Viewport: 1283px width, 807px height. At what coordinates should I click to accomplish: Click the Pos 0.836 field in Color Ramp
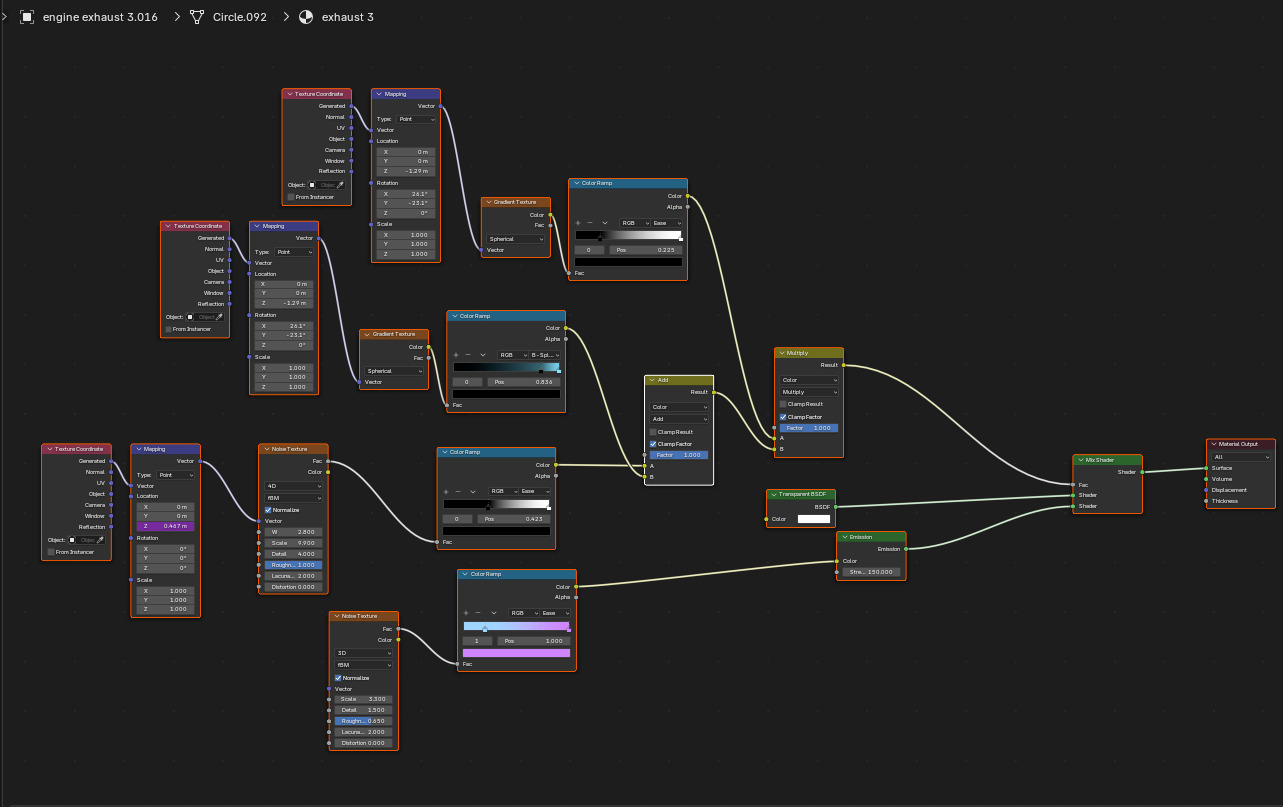click(x=524, y=382)
